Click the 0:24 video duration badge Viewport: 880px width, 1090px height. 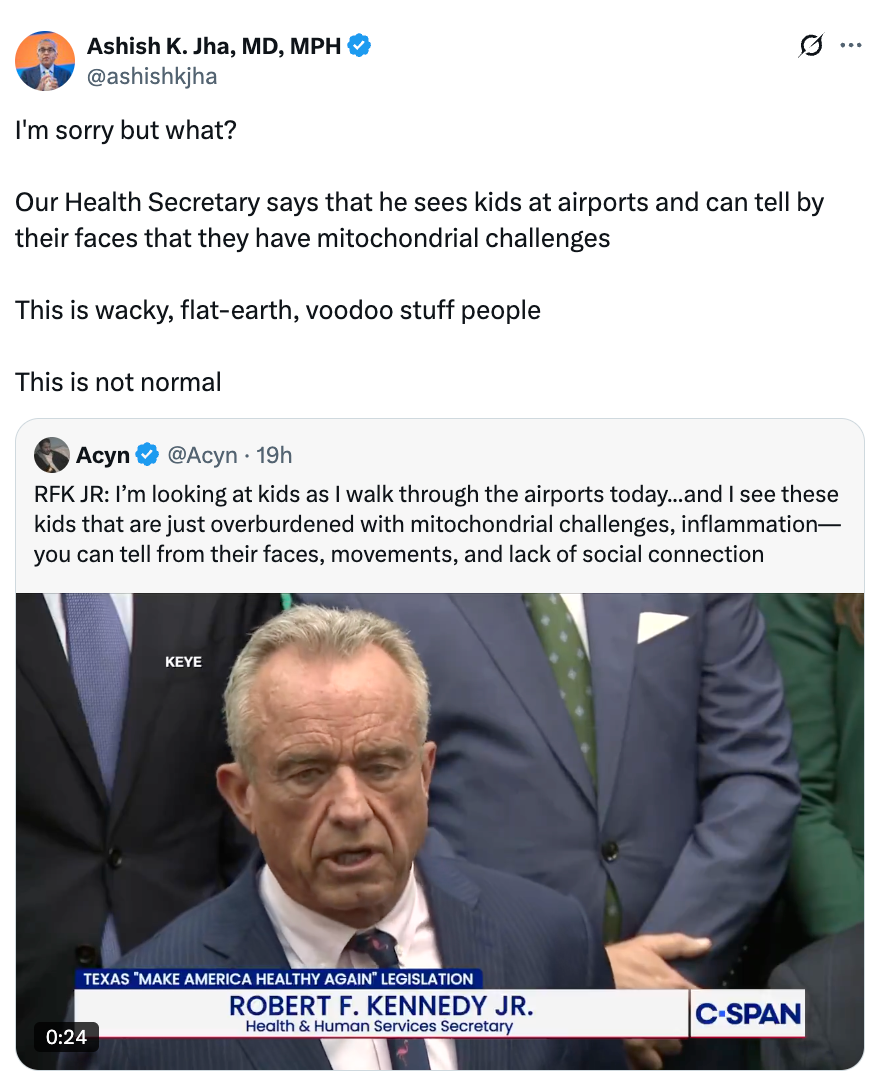coord(66,1038)
